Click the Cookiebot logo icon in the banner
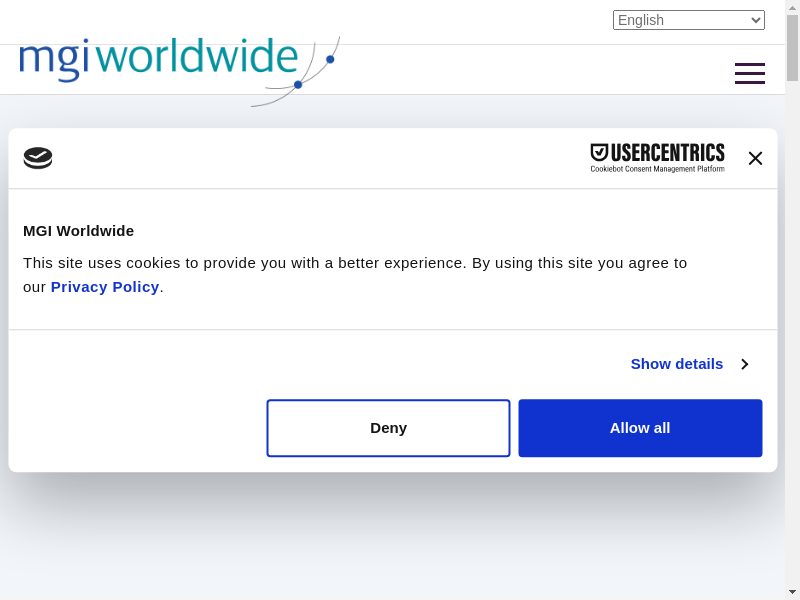The width and height of the screenshot is (800, 600). [x=38, y=158]
